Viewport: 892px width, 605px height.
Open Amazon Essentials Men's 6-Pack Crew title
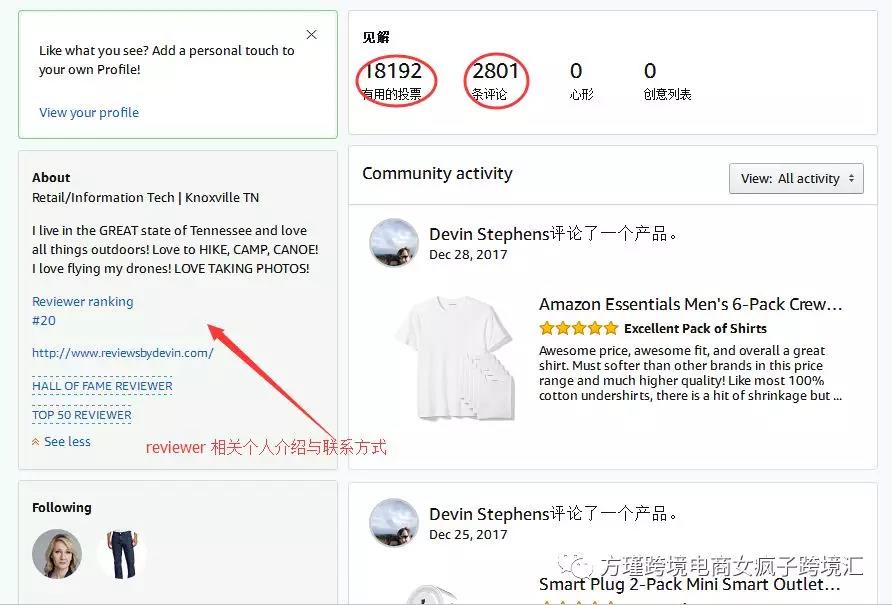(x=690, y=304)
